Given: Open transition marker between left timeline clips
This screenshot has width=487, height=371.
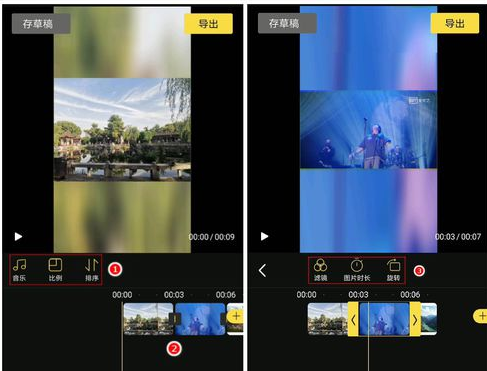Looking at the screenshot, I should (174, 319).
